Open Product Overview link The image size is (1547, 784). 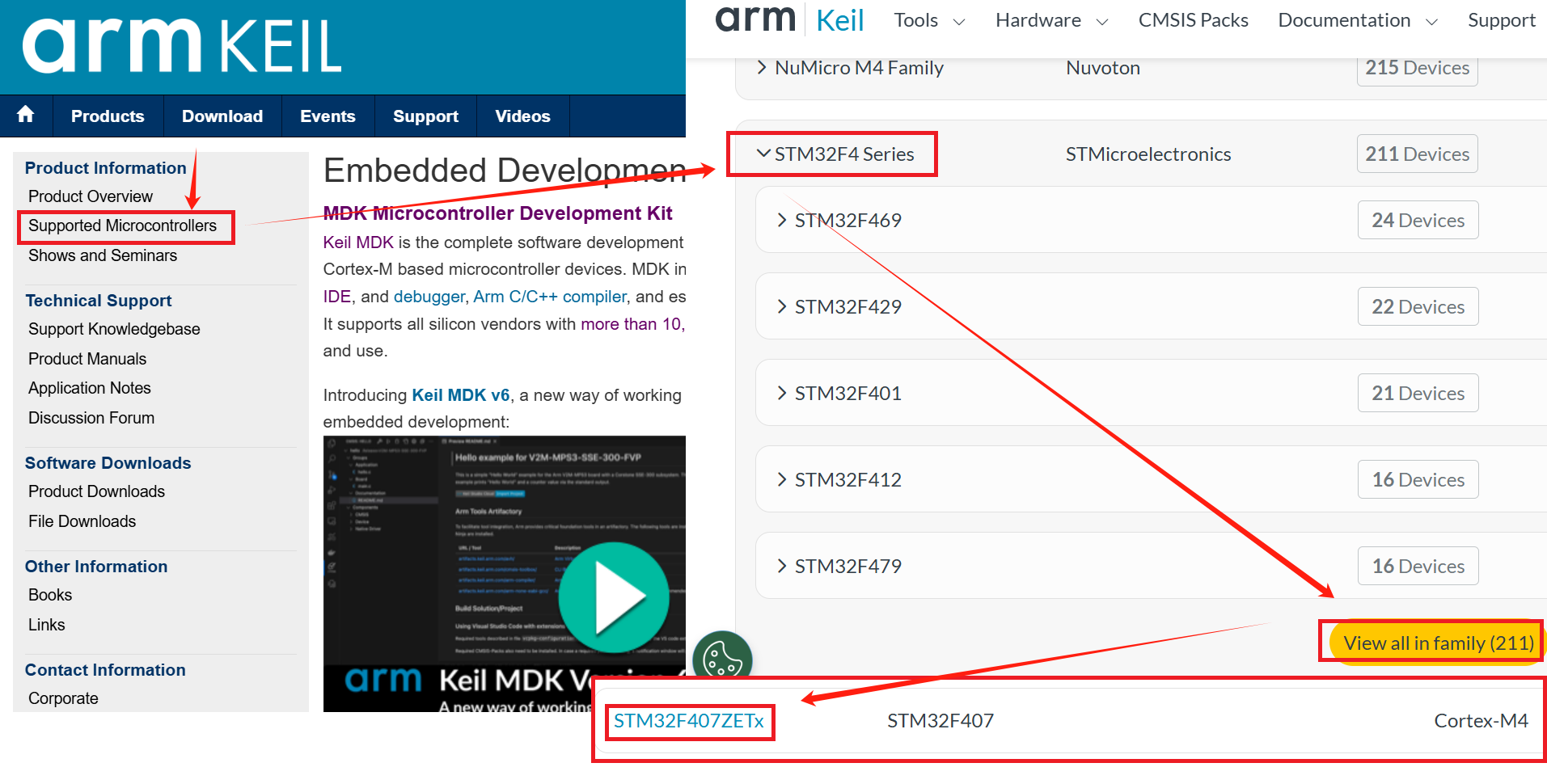(91, 196)
